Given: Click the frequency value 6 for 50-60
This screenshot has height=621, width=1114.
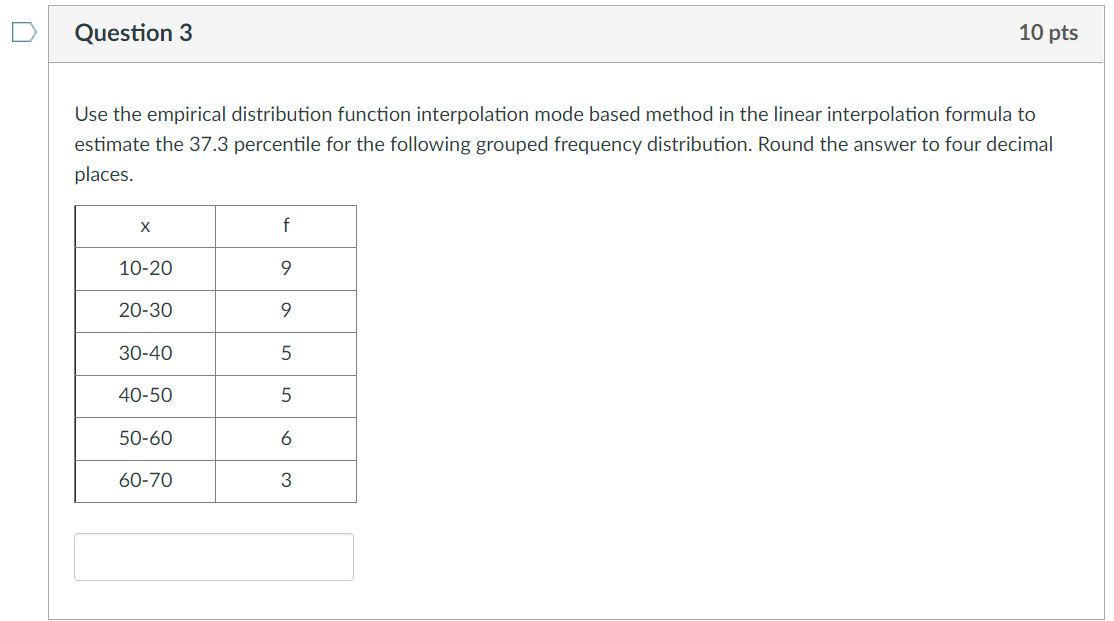Looking at the screenshot, I should point(286,438).
